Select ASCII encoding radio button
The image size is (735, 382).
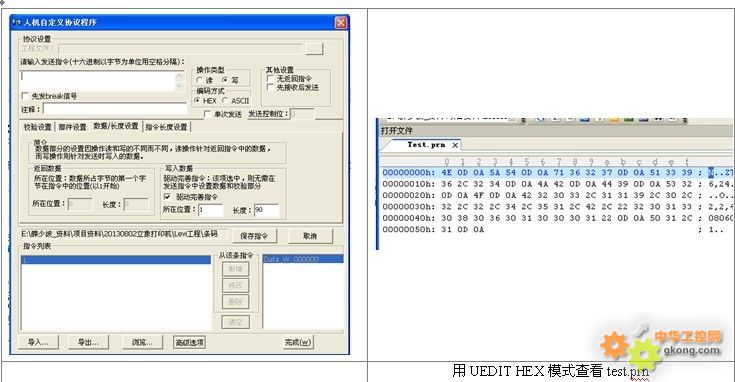click(225, 100)
